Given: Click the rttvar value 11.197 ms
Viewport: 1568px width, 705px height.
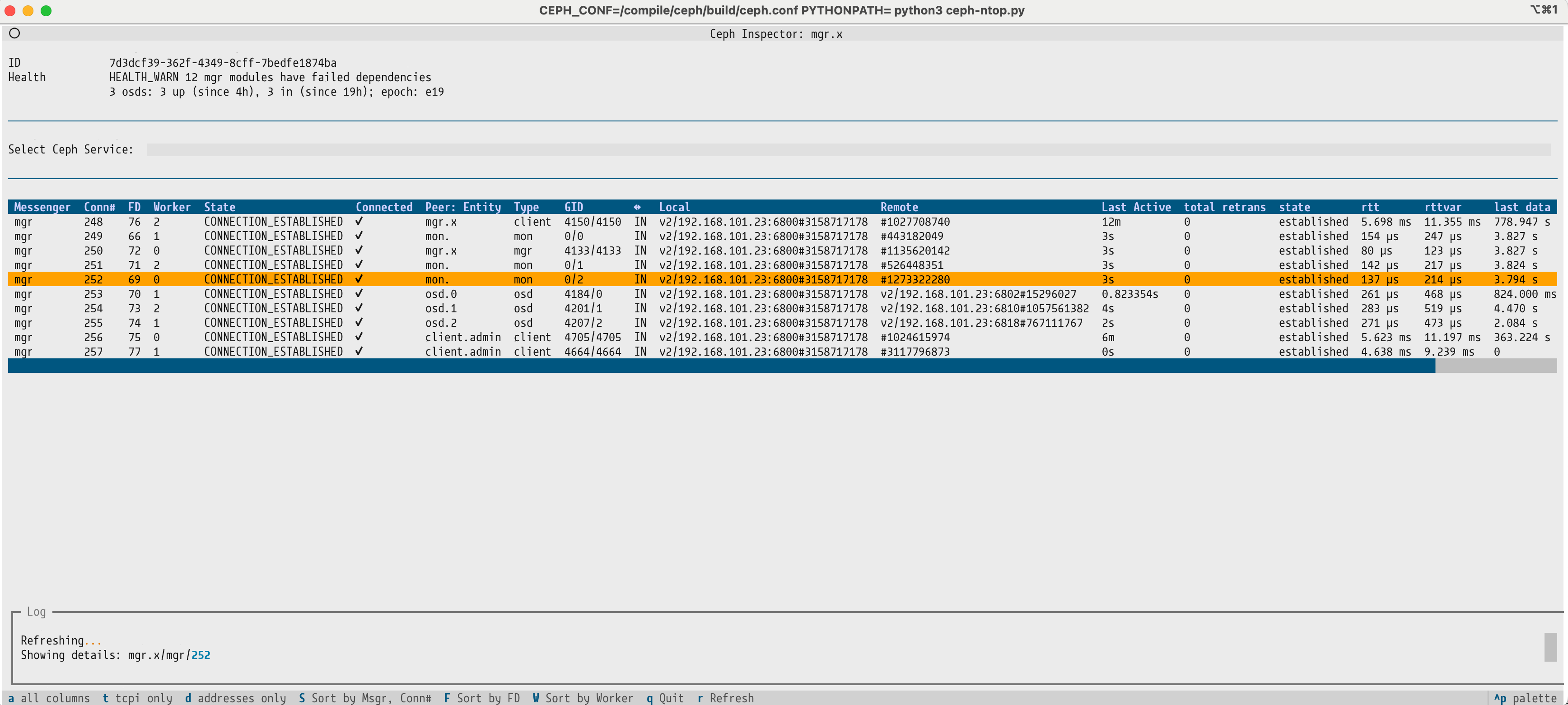Looking at the screenshot, I should click(1452, 338).
